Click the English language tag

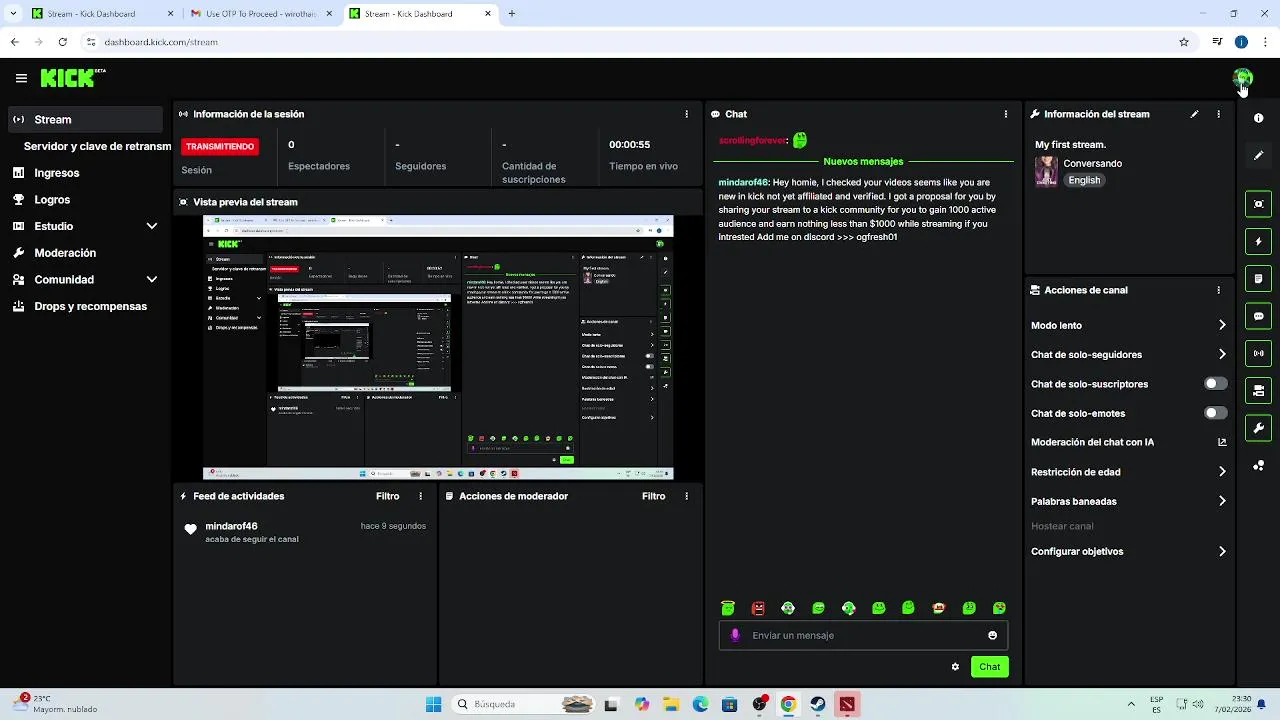click(x=1084, y=180)
